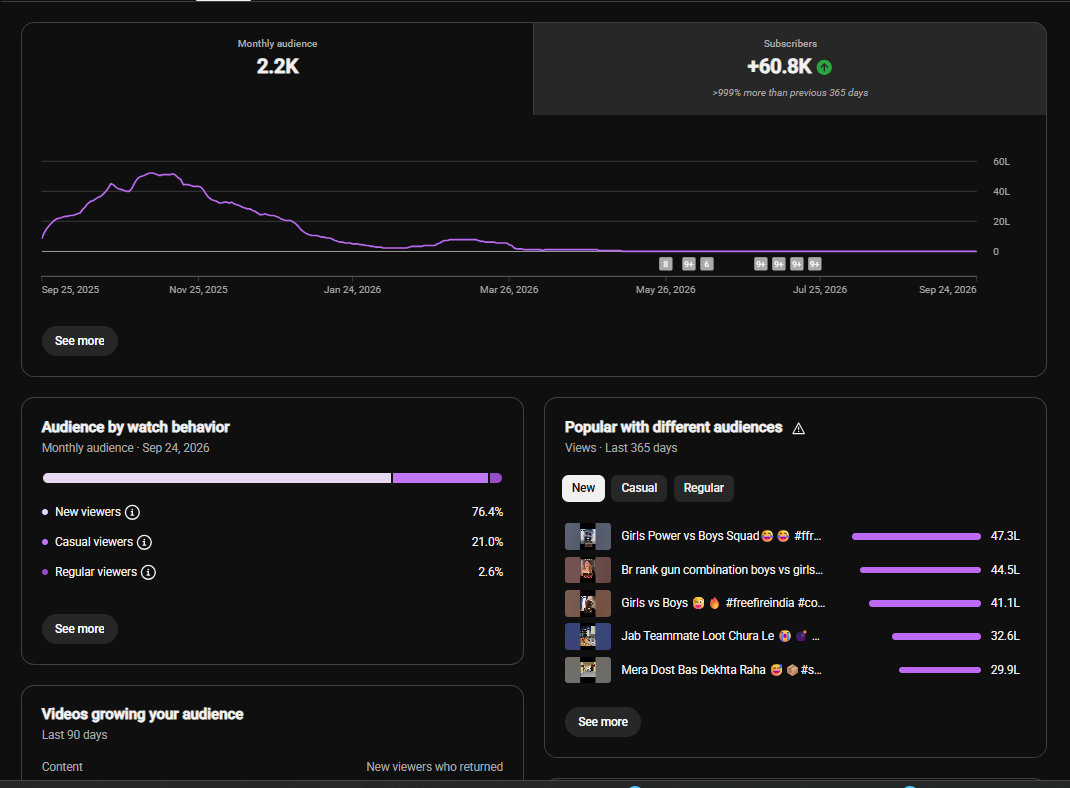Click the casual viewers segment of the behavior bar

coord(440,478)
